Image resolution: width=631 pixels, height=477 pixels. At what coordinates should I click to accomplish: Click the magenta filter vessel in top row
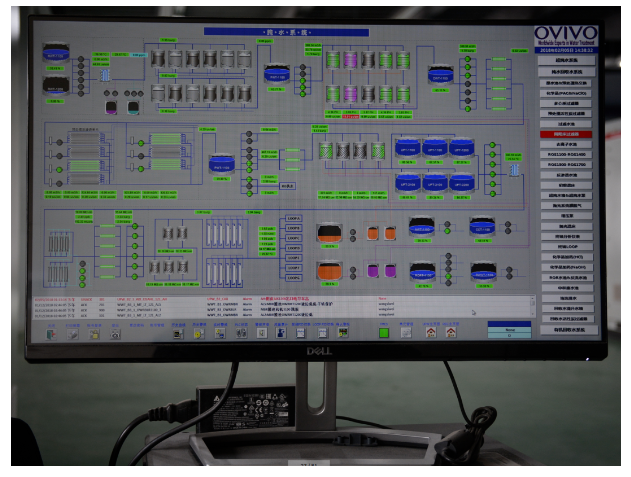pos(352,60)
